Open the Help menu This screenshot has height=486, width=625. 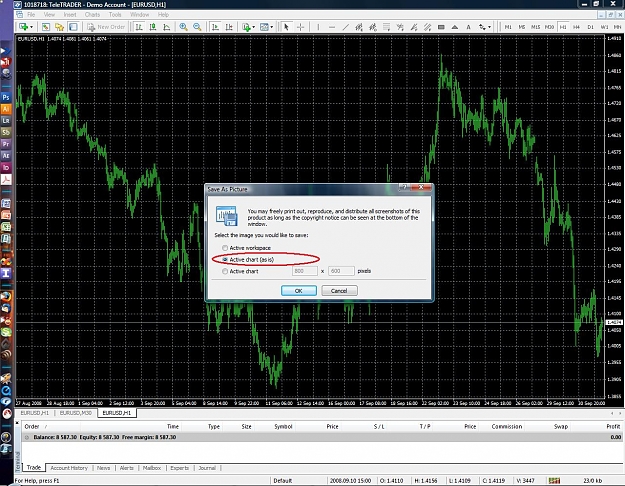coord(163,15)
